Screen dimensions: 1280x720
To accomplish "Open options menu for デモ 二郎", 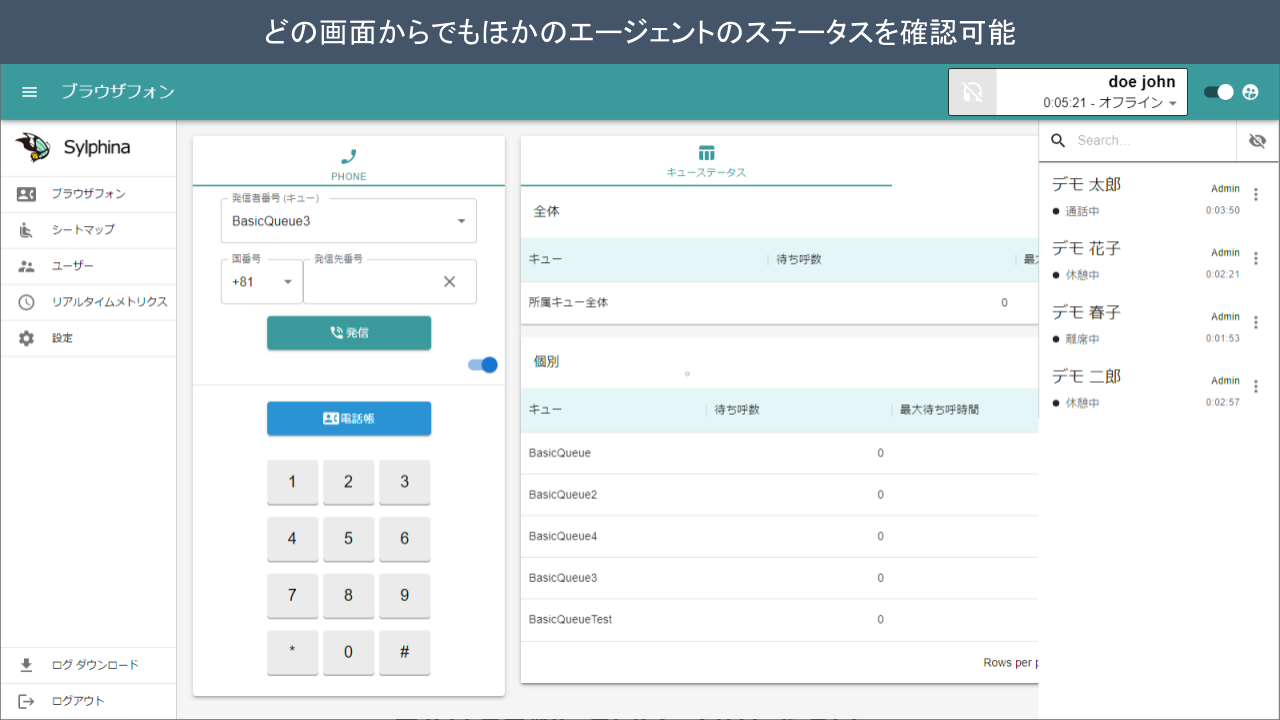I will coord(1257,387).
